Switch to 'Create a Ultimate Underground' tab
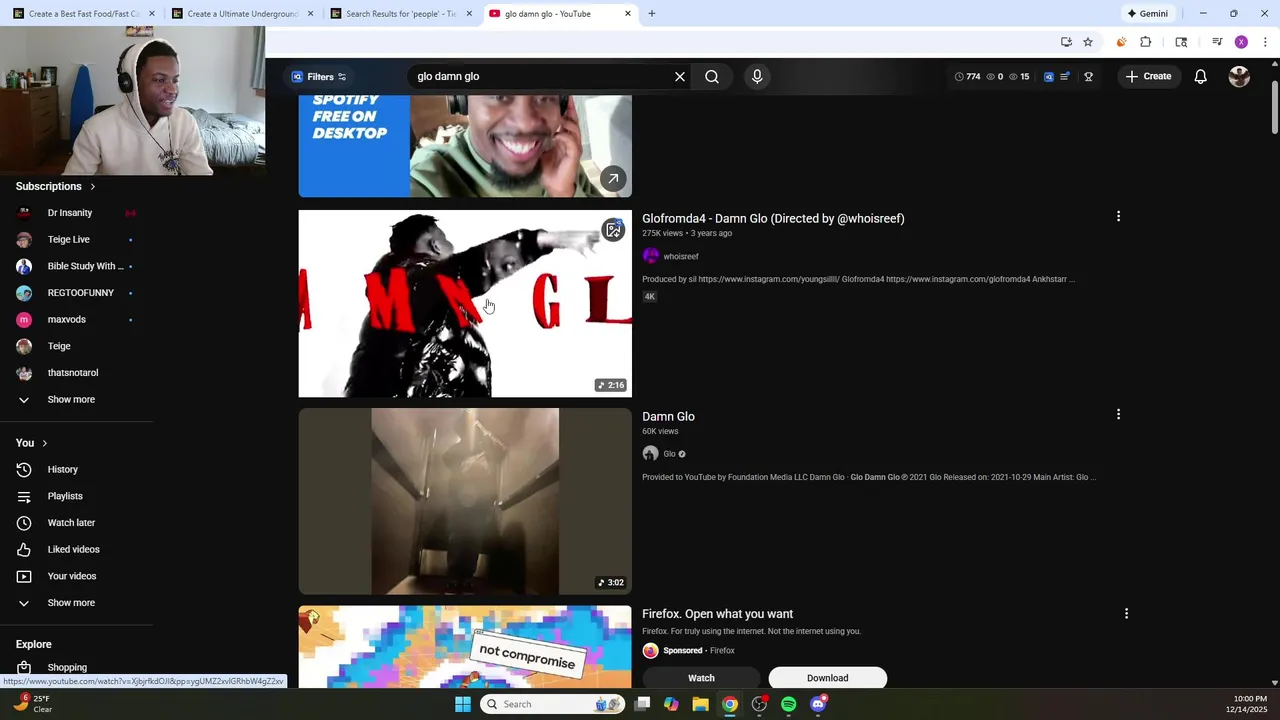 240,14
